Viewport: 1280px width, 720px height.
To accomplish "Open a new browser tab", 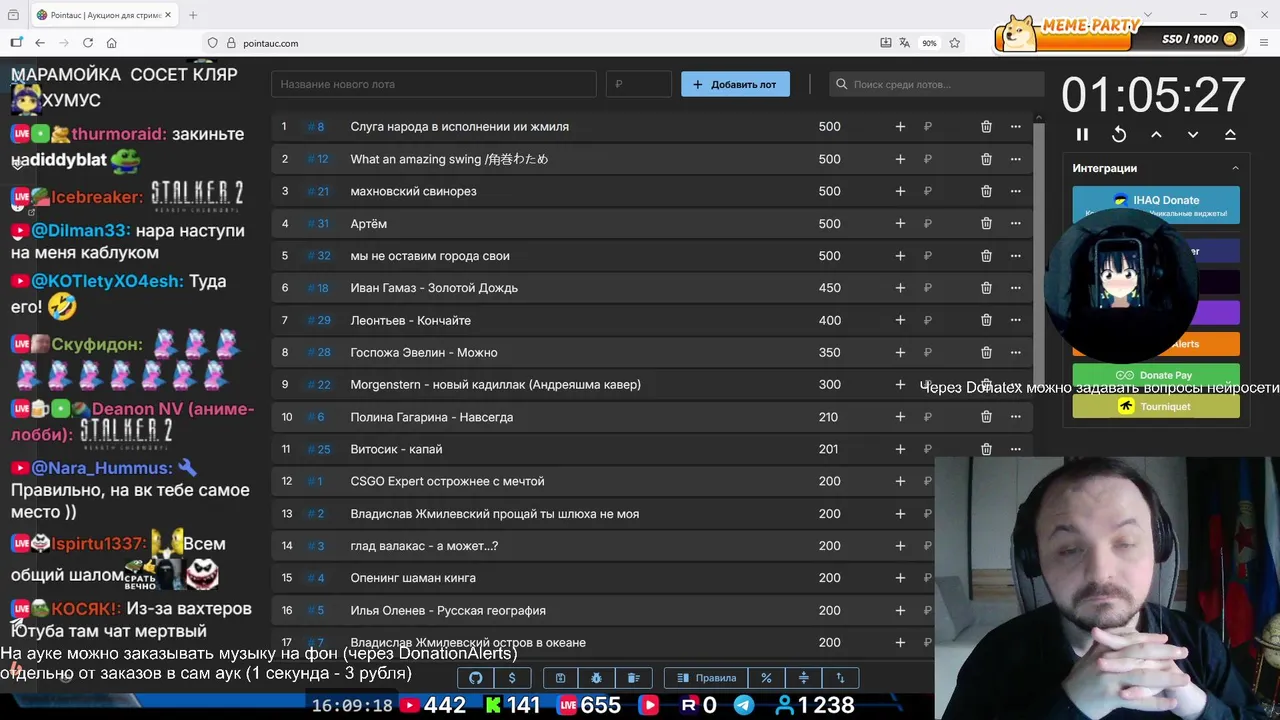I will coord(193,15).
